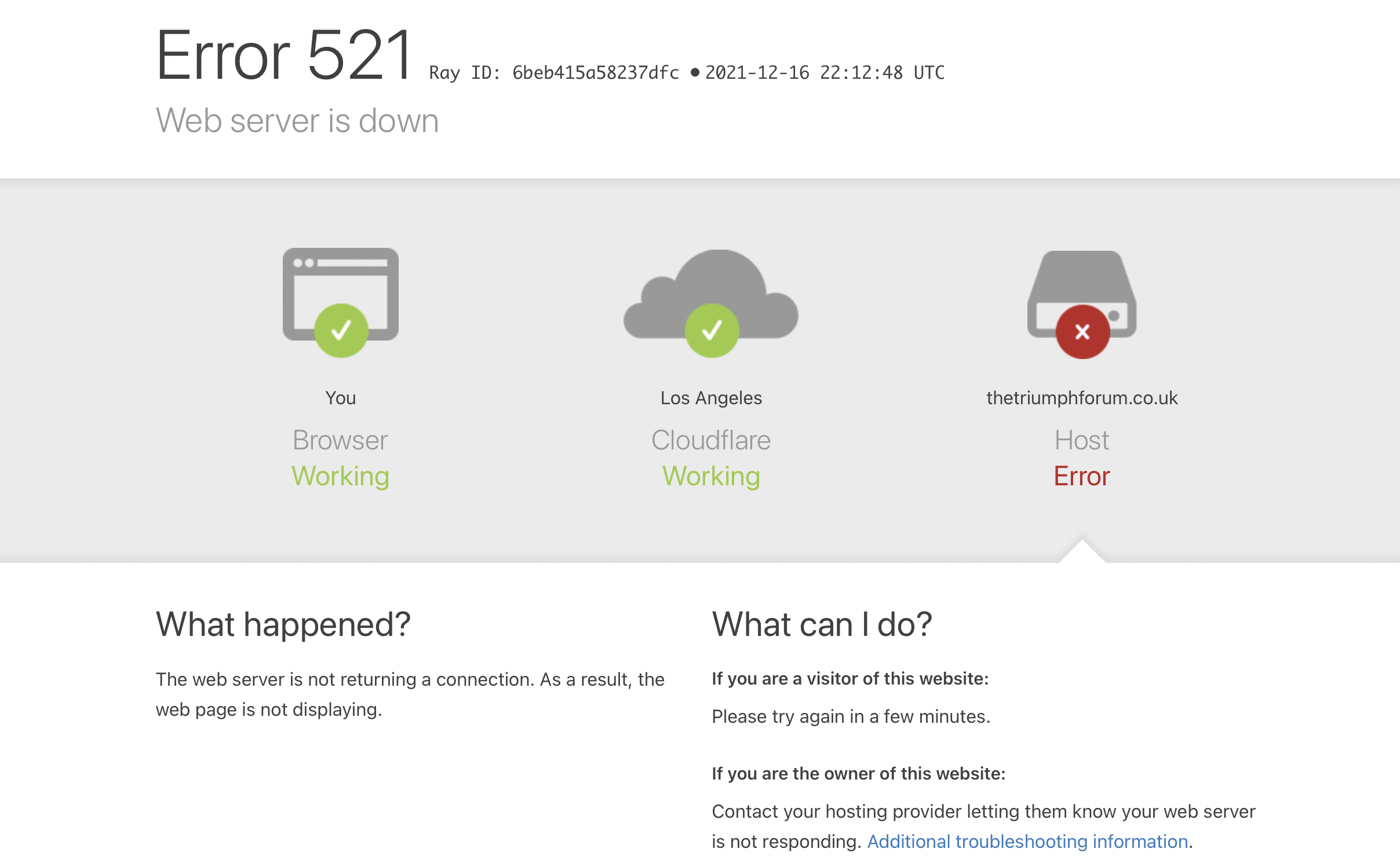1400x856 pixels.
Task: Click the Cloudflare label link
Action: coord(711,440)
